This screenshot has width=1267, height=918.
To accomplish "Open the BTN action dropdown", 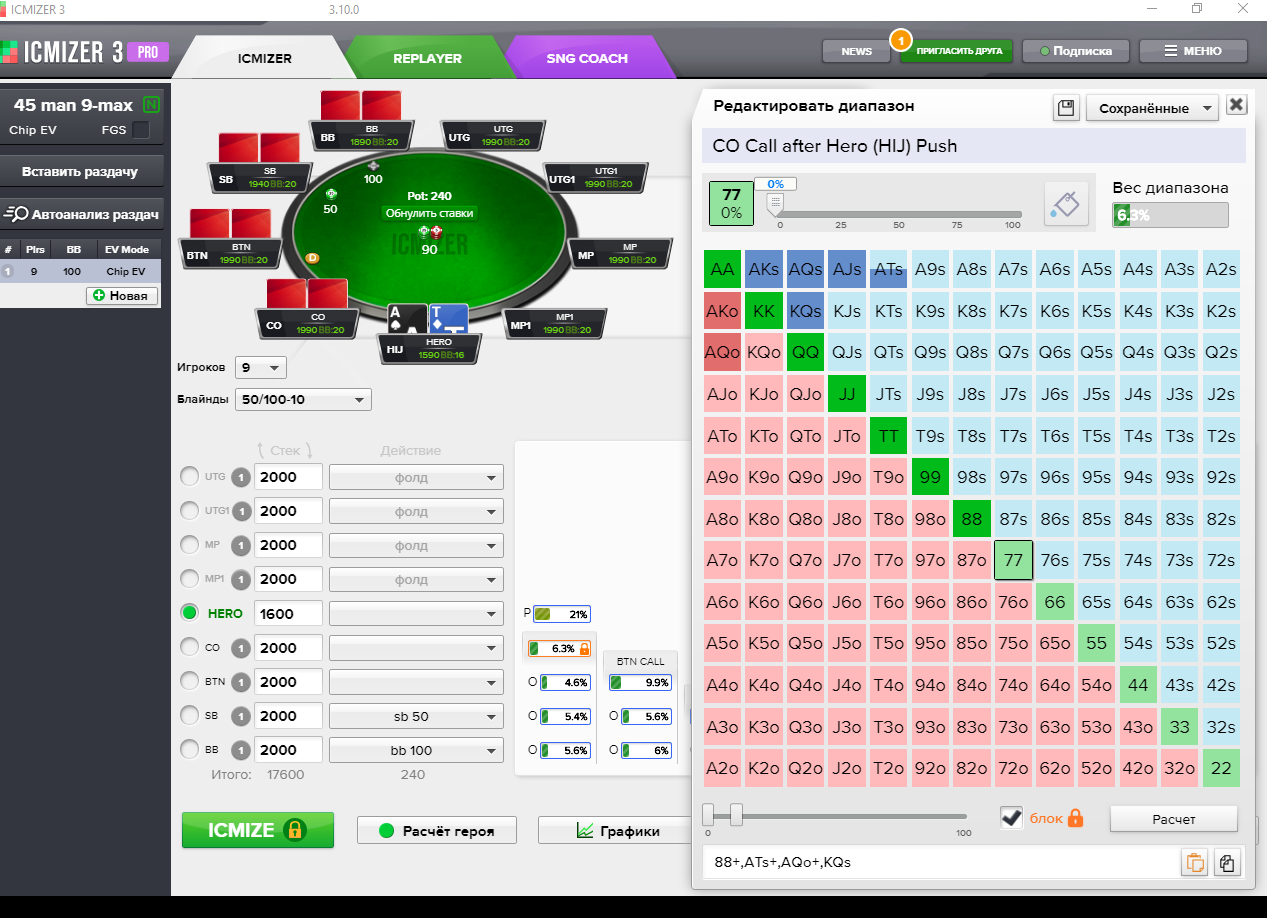I will (417, 682).
